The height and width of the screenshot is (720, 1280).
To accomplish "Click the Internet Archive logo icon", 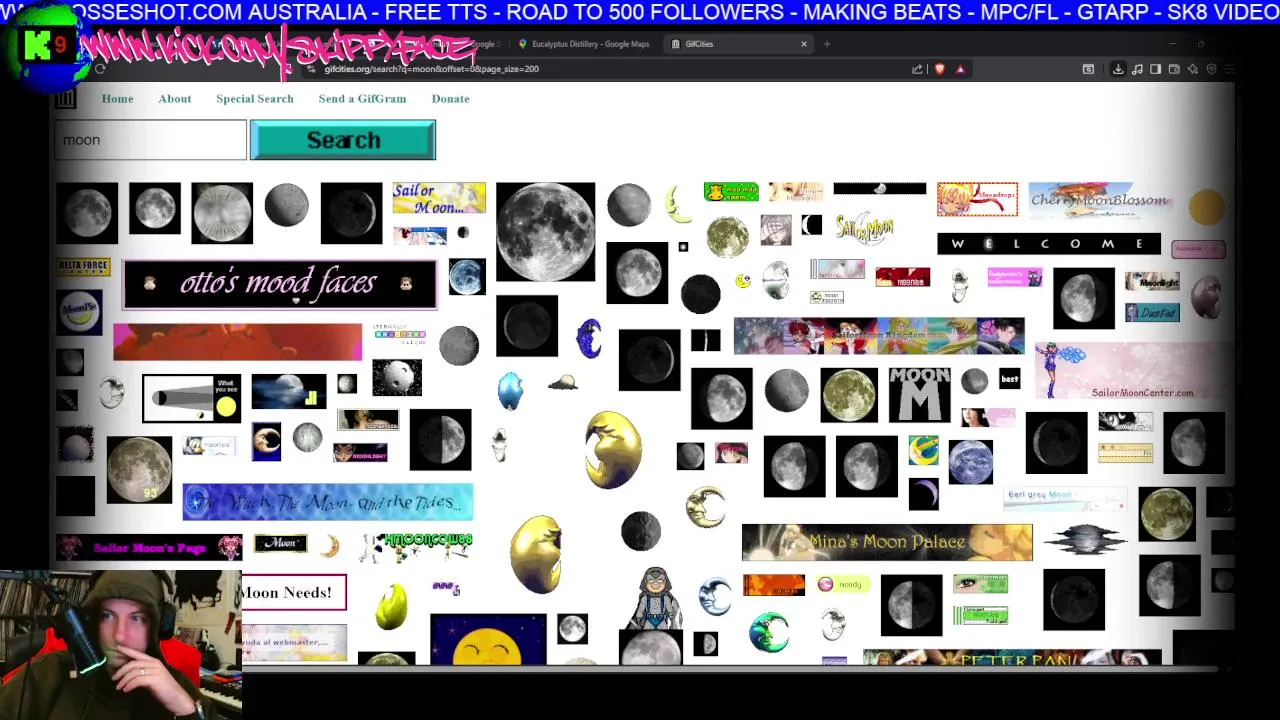I will click(65, 98).
